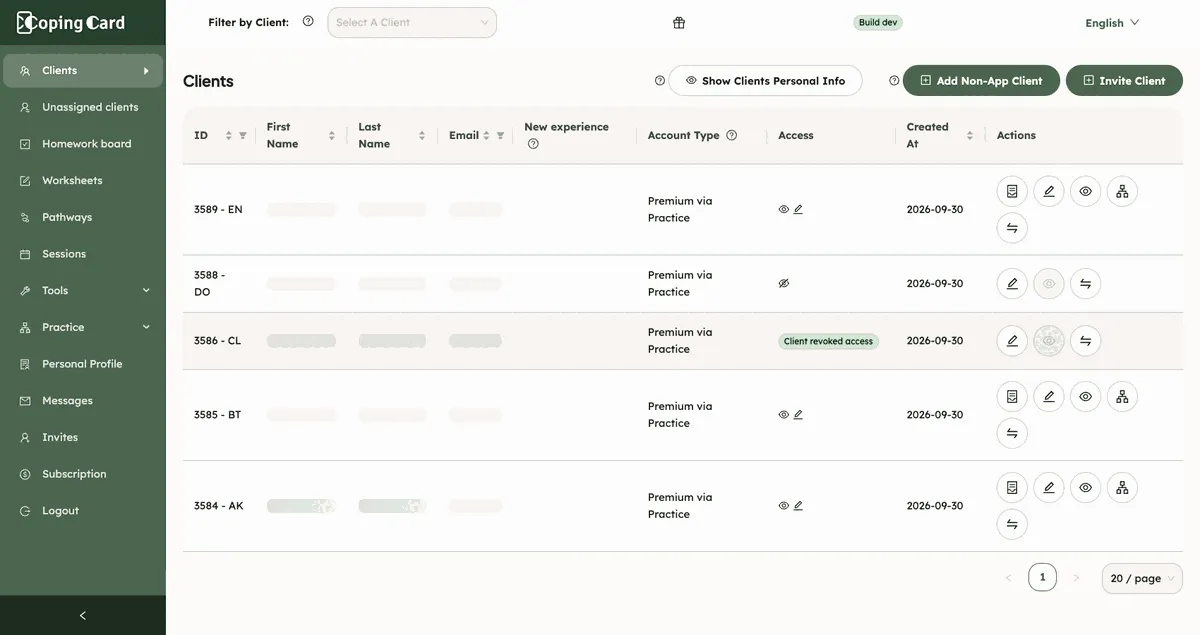The height and width of the screenshot is (635, 1200).
Task: Open filter on ID column
Action: coord(243,136)
